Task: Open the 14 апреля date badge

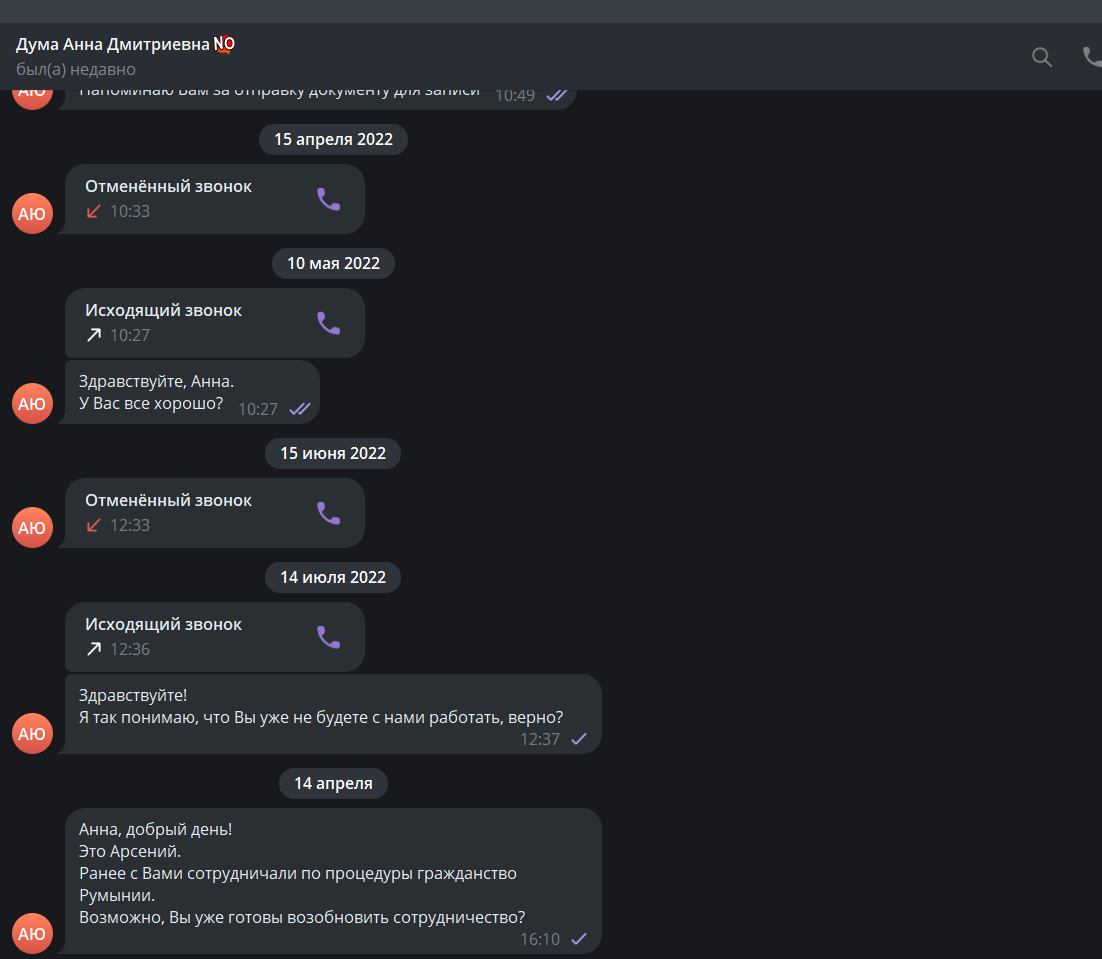Action: tap(333, 783)
